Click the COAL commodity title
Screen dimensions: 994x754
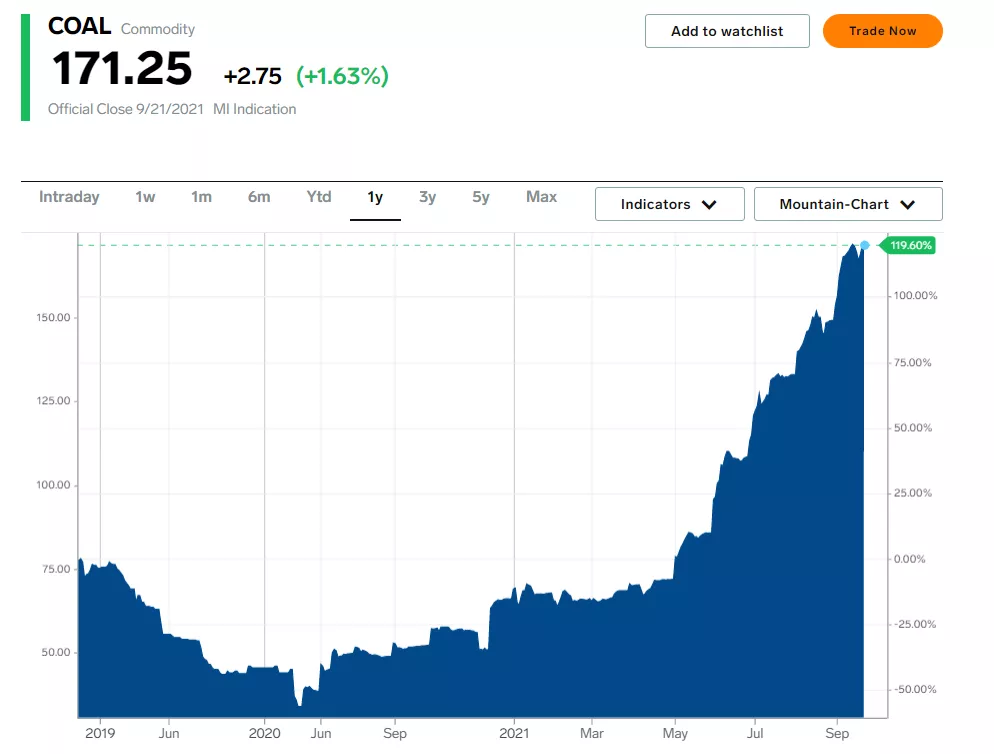(79, 26)
